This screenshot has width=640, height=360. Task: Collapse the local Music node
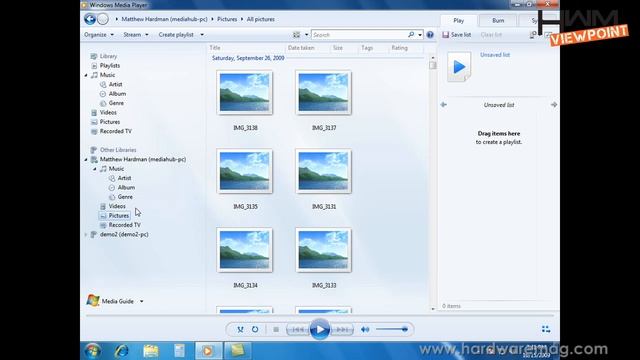coord(86,75)
